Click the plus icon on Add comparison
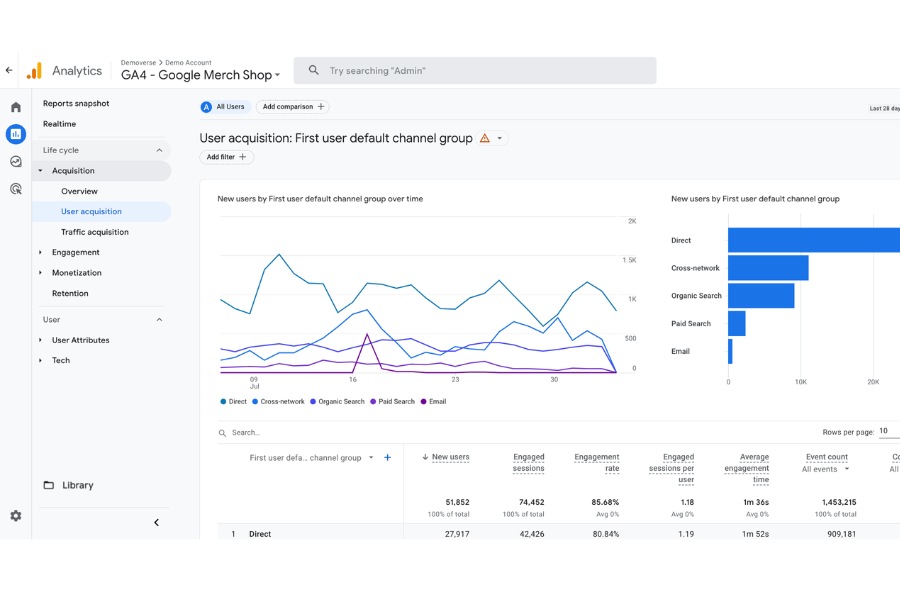The image size is (900, 600). click(321, 106)
